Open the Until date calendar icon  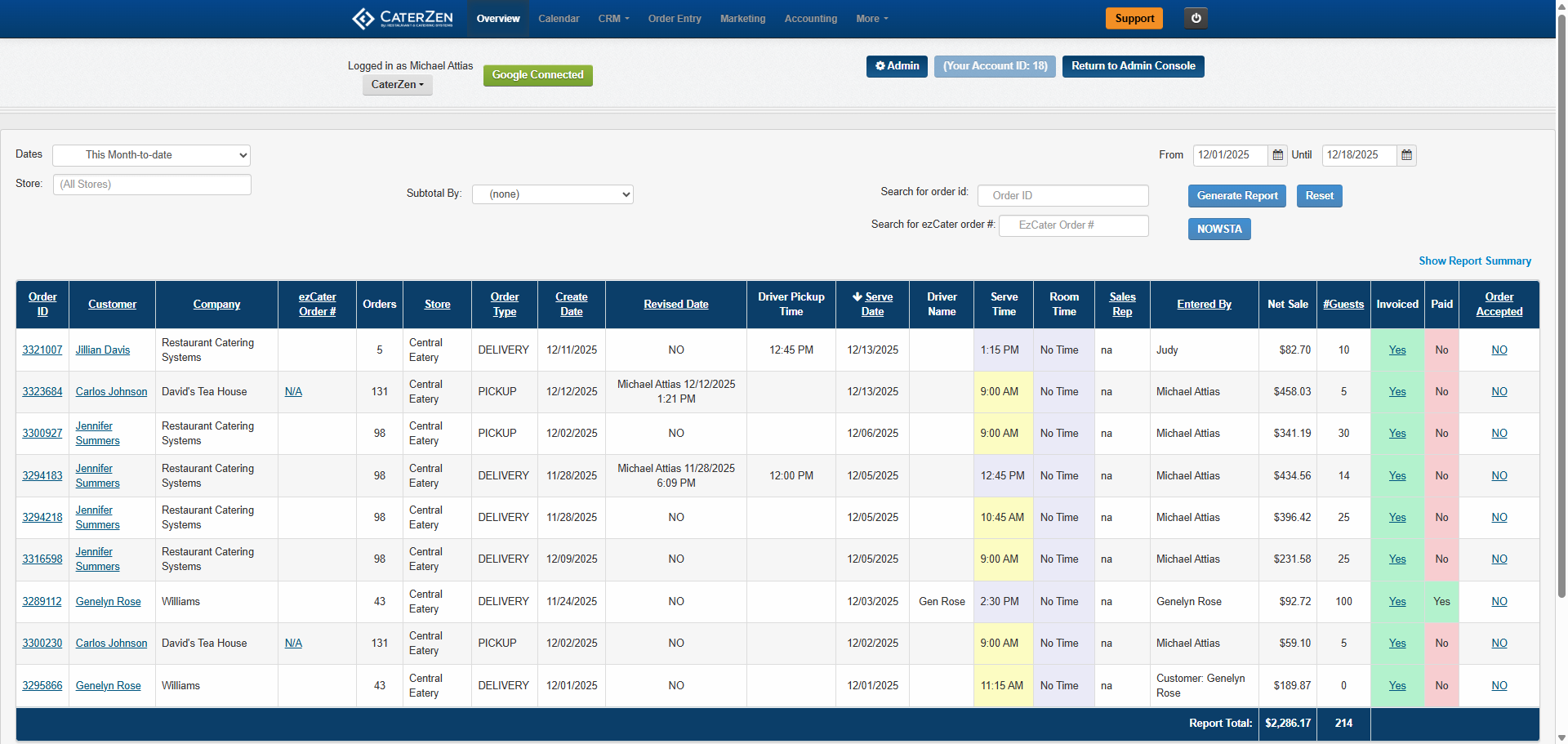pos(1406,155)
